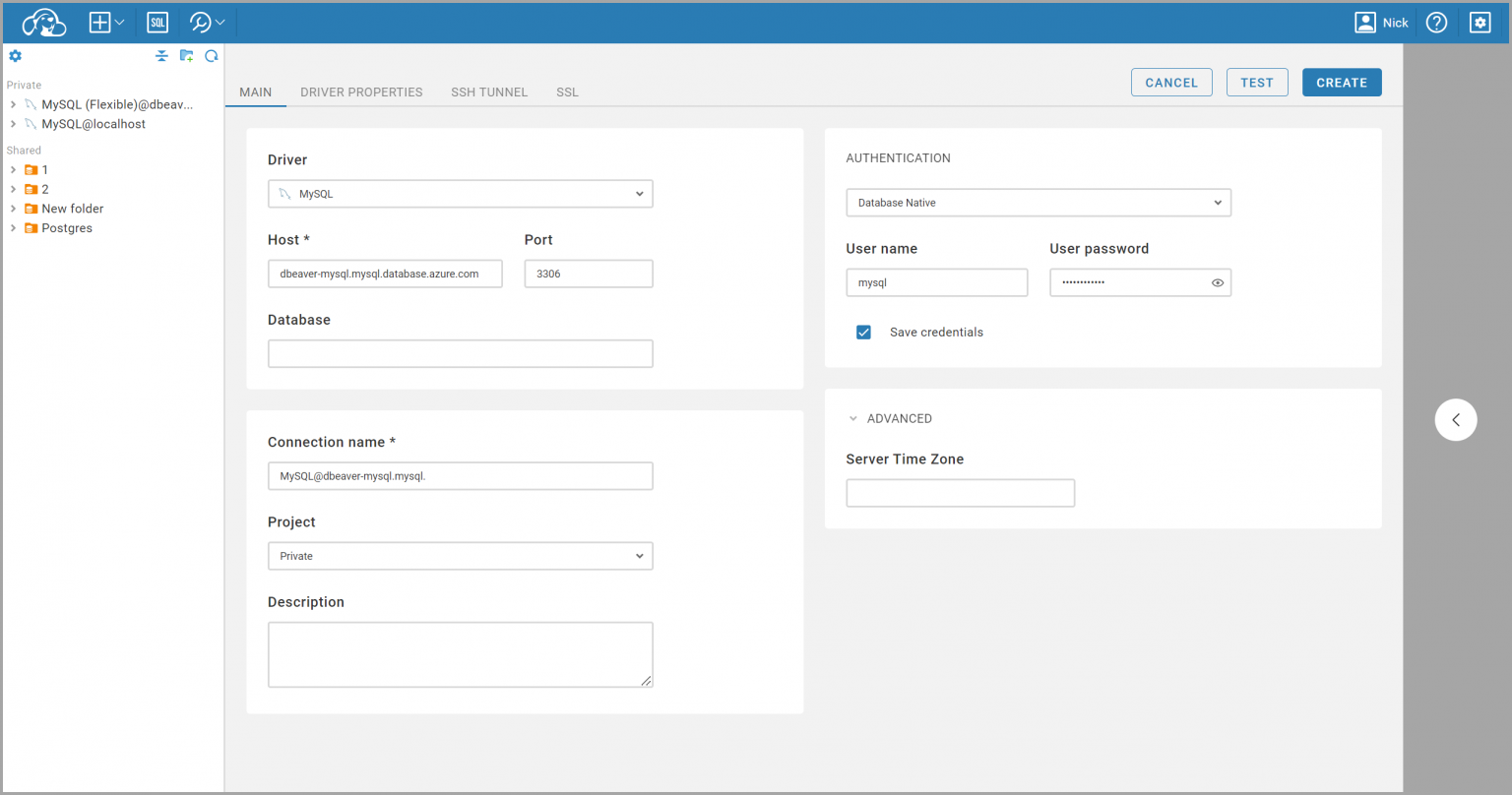
Task: Uncheck the Save credentials checkbox
Action: click(863, 332)
